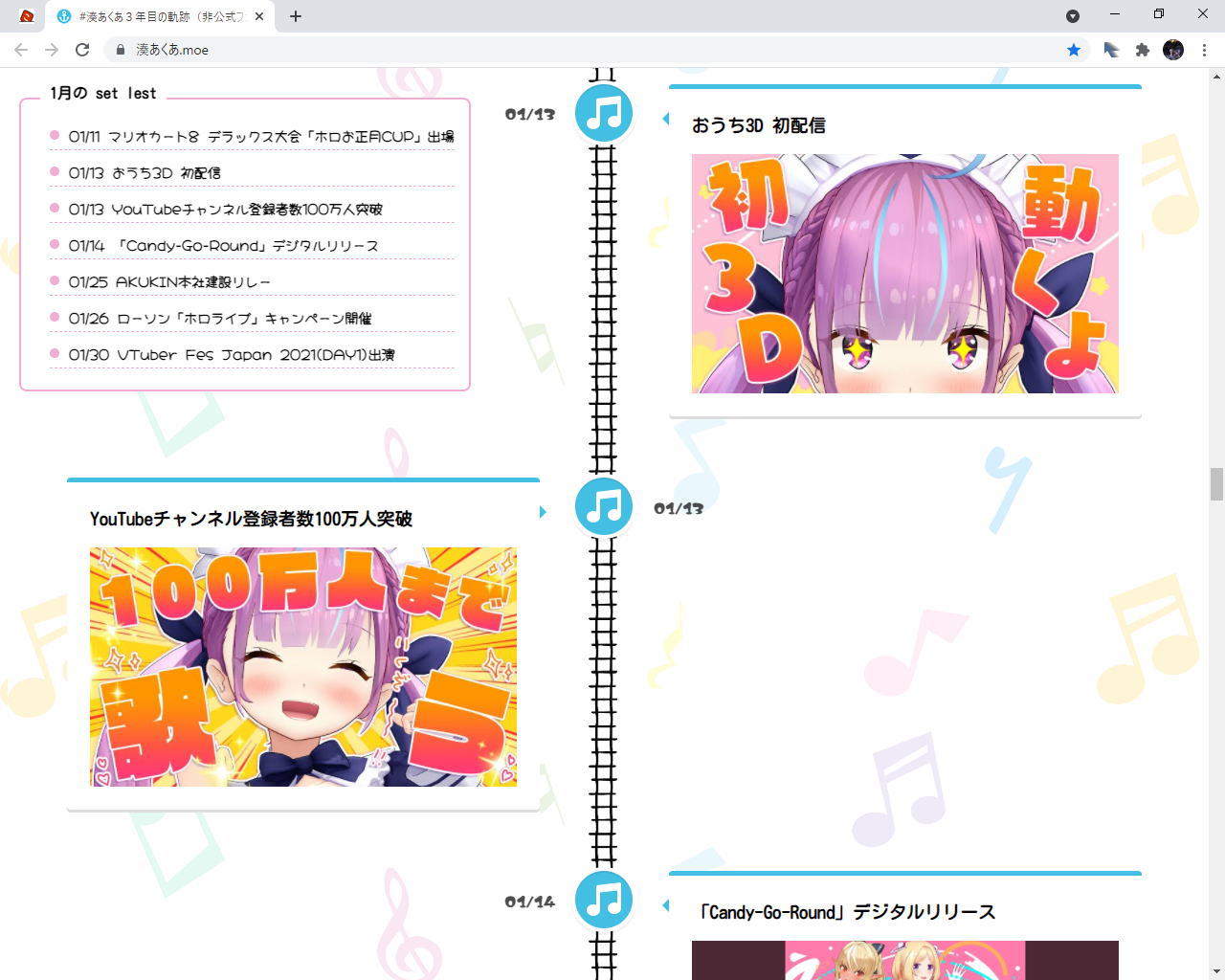Click the scrollbar down arrow
Screen dimensions: 1225x980
coord(1216,971)
